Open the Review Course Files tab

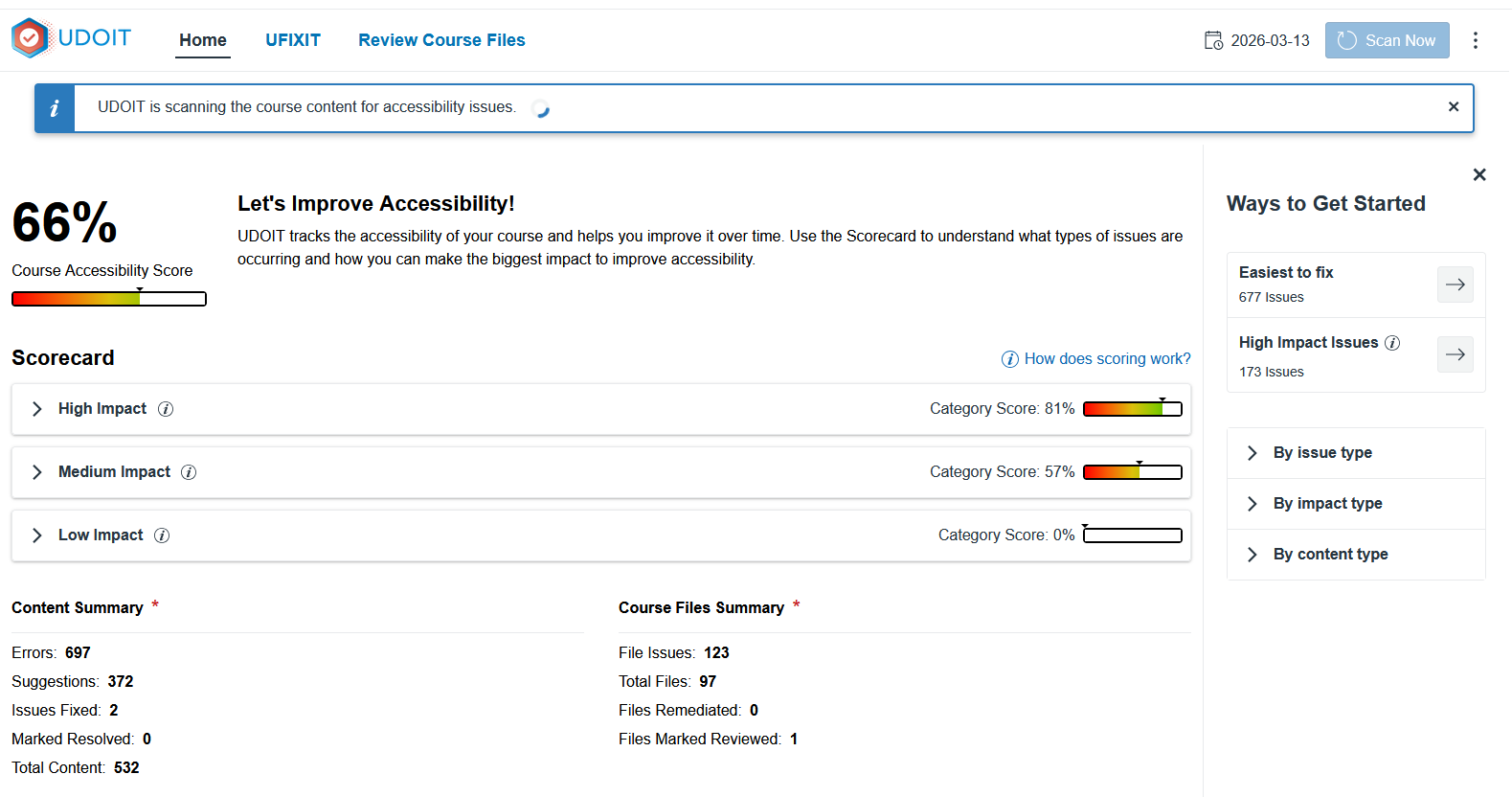(x=441, y=40)
